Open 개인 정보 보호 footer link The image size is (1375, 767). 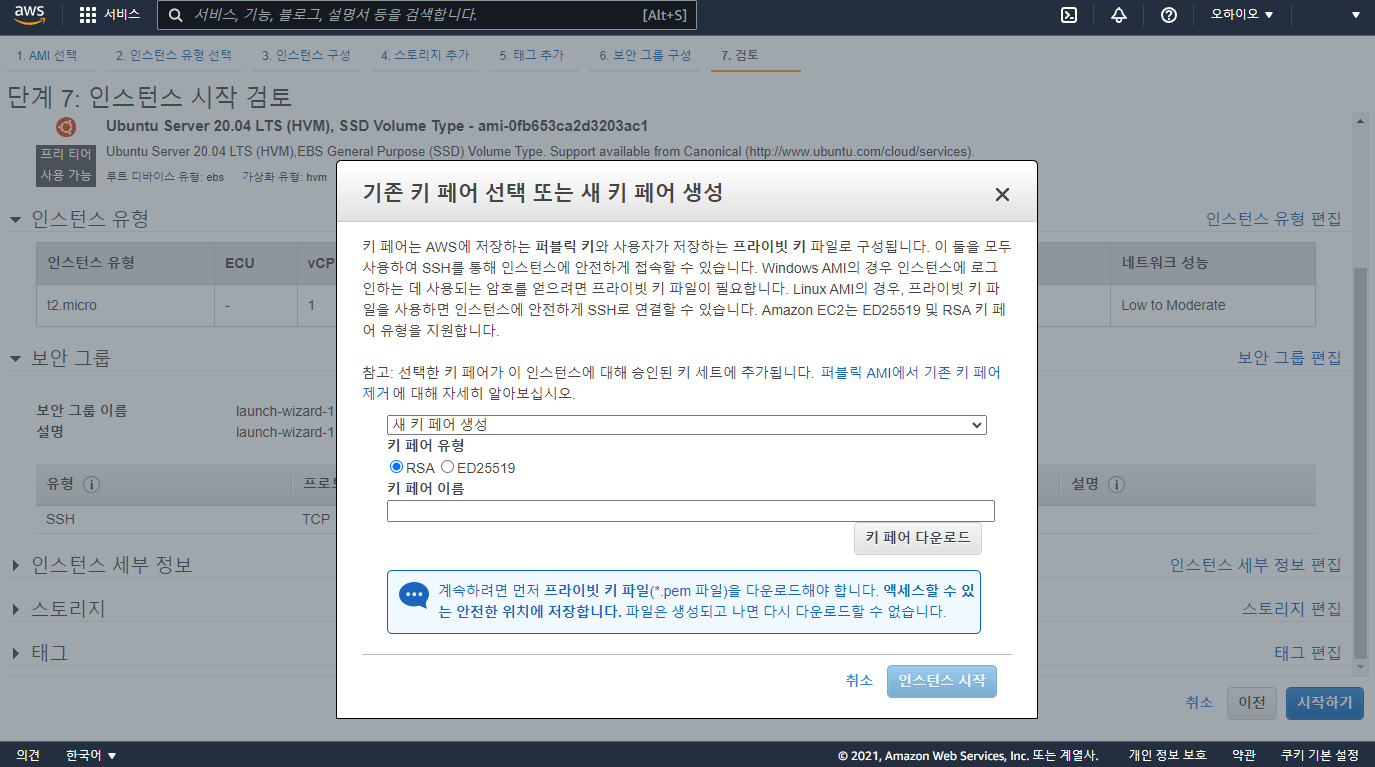point(1167,755)
